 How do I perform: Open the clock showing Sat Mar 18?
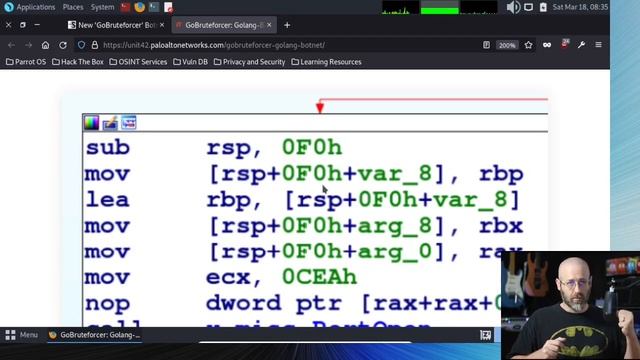(580, 7)
